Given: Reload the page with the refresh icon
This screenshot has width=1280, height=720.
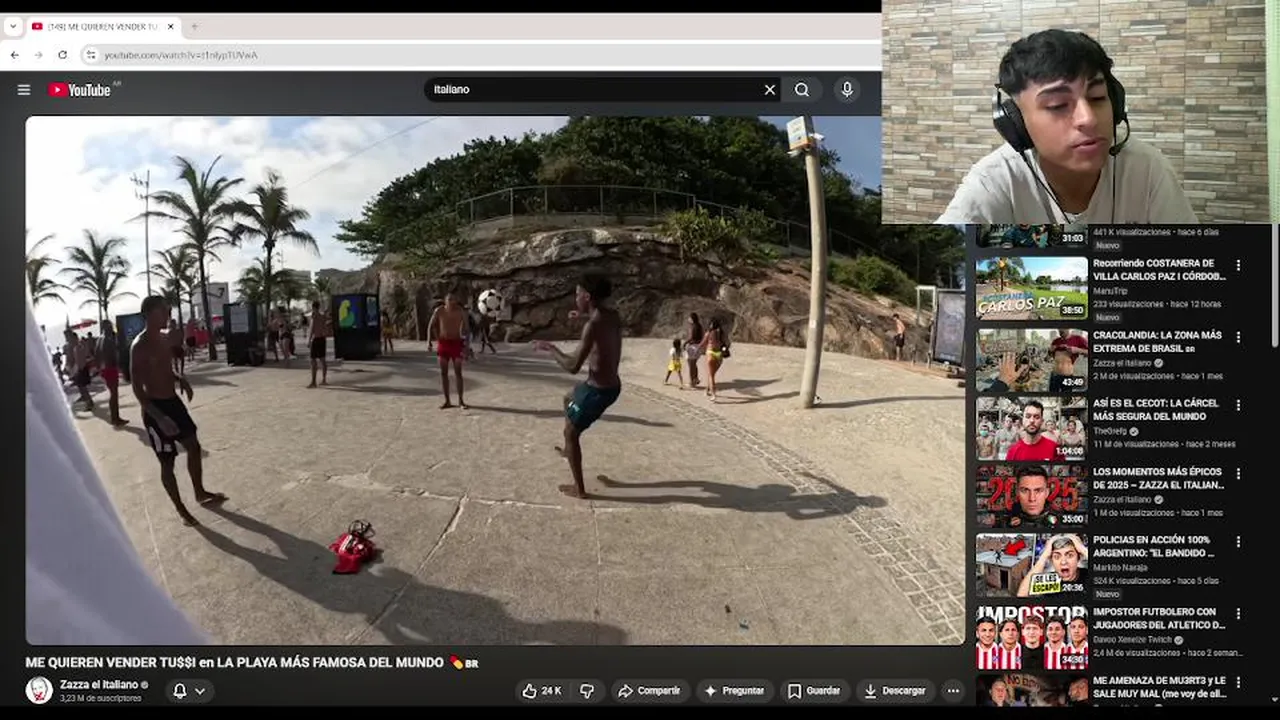Looking at the screenshot, I should point(62,55).
